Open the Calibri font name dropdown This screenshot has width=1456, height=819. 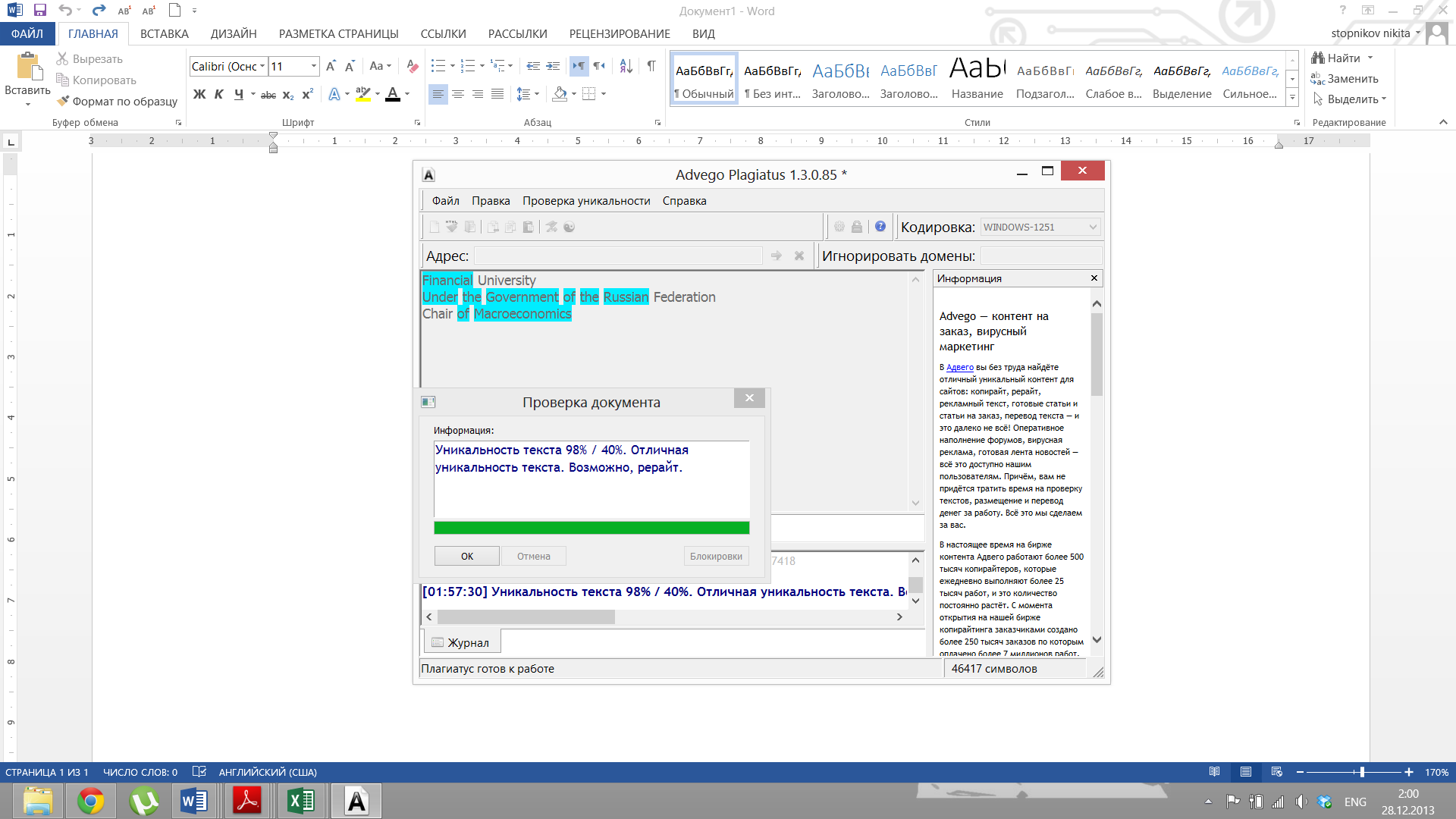[x=262, y=66]
